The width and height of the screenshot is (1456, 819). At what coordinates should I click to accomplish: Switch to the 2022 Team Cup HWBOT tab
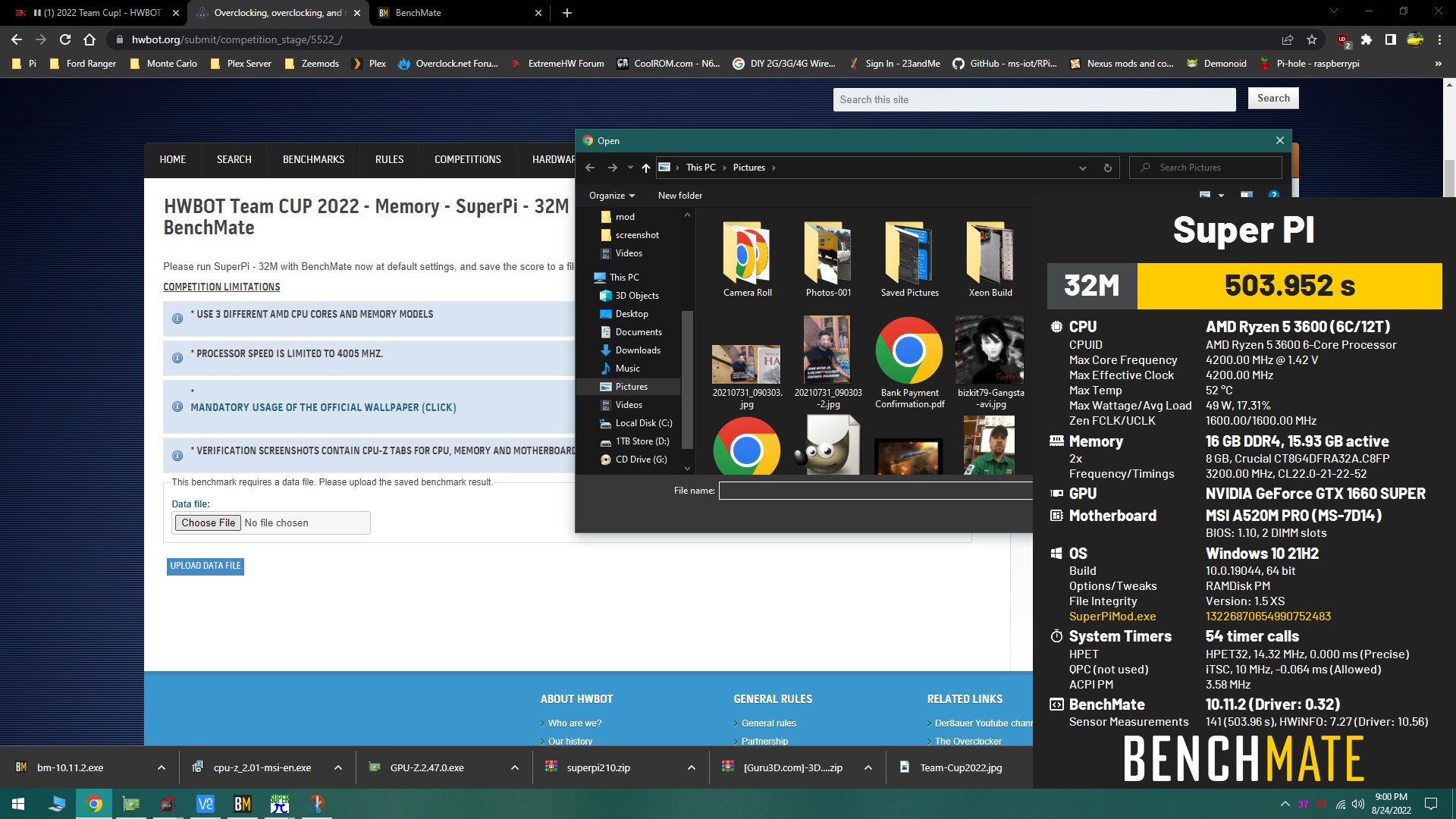tap(97, 13)
